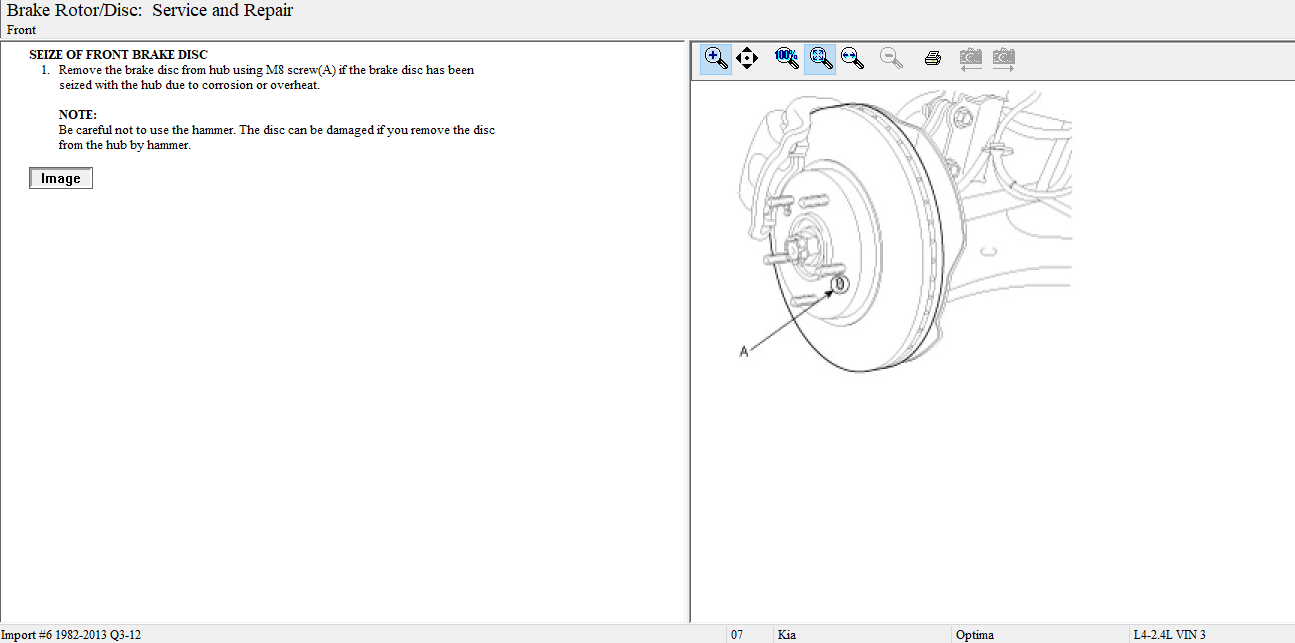Print the brake disc diagram

coord(933,59)
